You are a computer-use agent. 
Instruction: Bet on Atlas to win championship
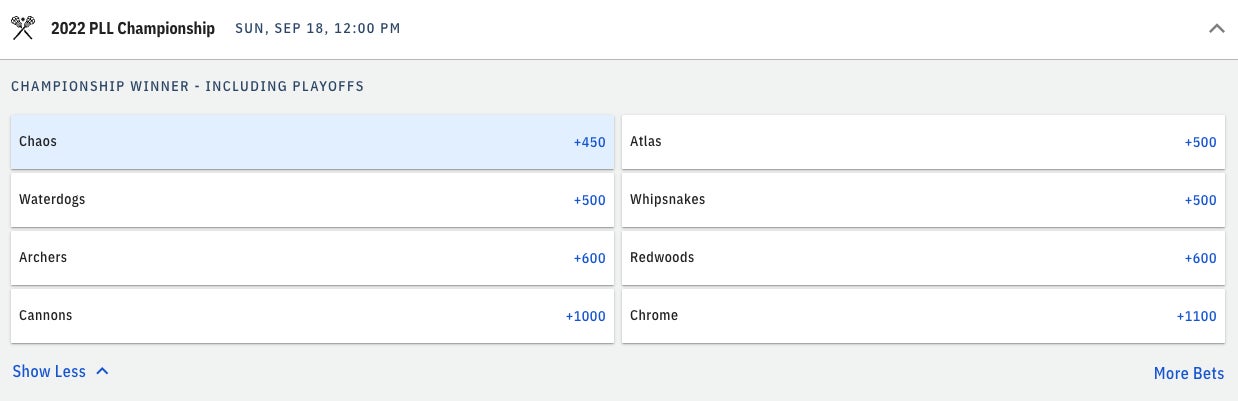[x=923, y=142]
